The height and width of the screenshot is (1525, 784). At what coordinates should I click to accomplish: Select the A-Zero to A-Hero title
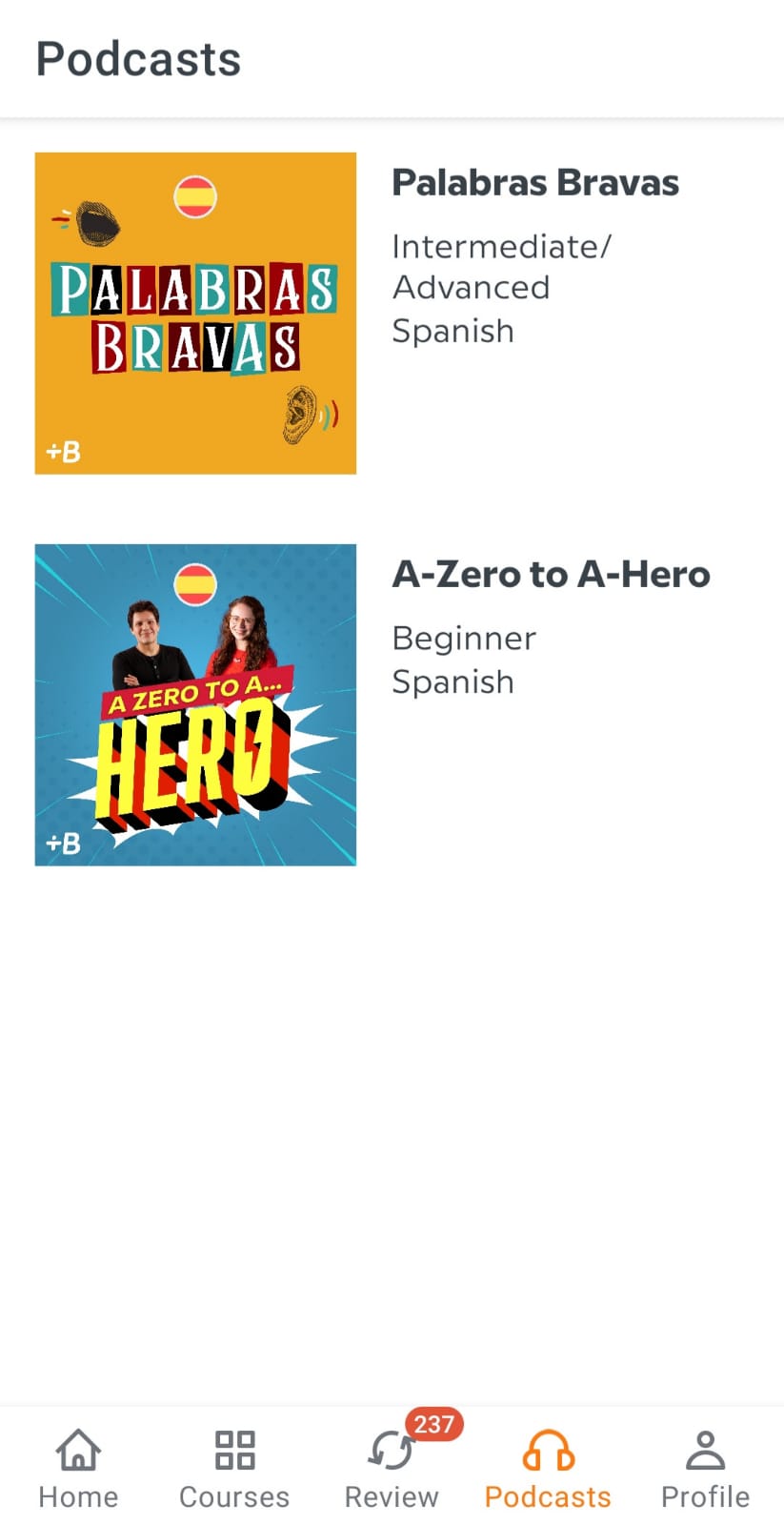coord(552,575)
